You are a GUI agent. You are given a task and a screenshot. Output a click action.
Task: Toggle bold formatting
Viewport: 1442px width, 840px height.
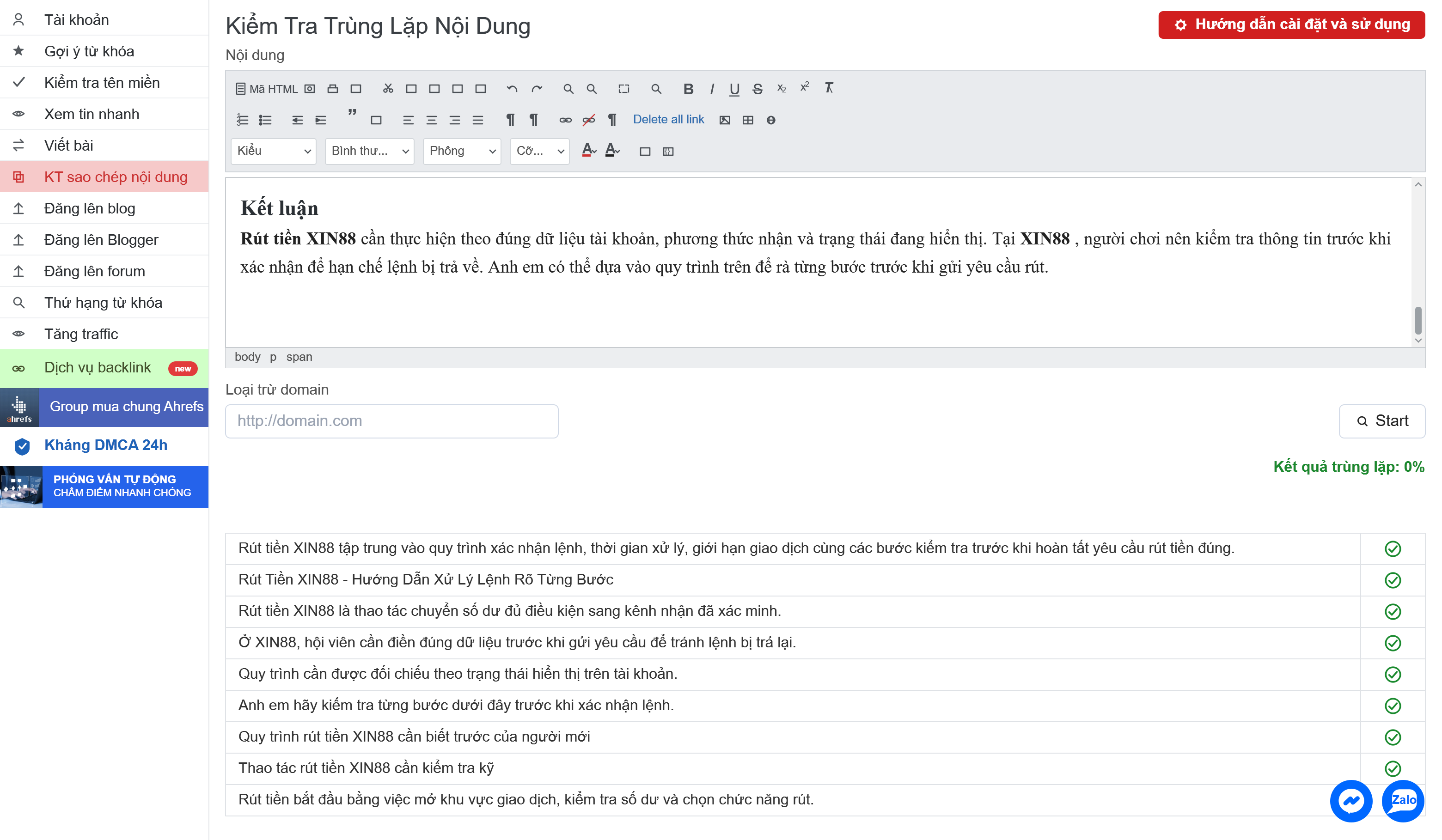(688, 89)
